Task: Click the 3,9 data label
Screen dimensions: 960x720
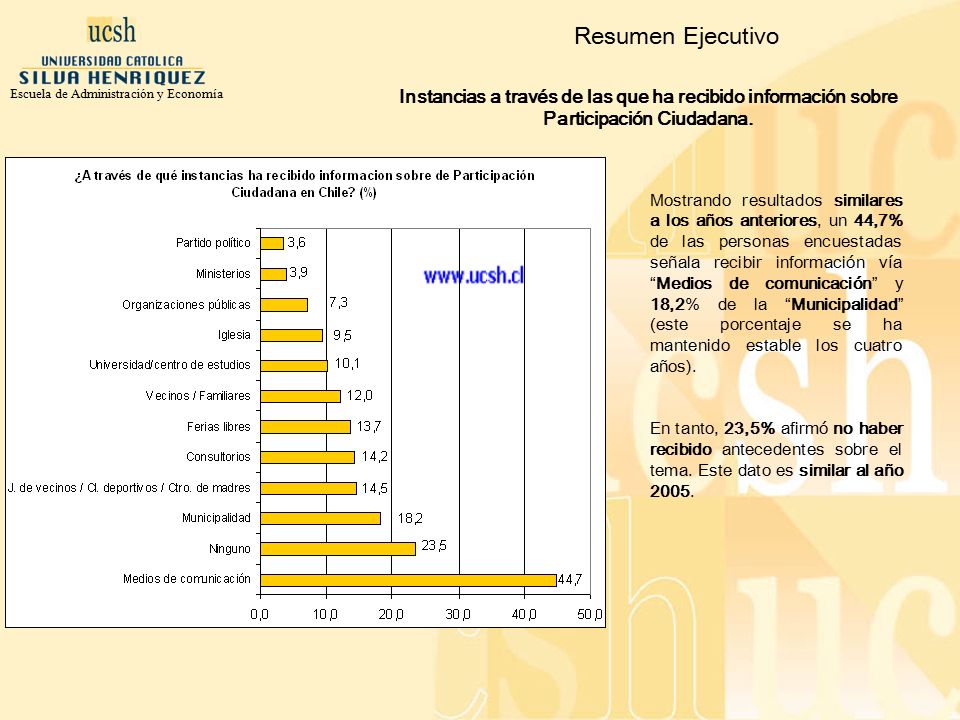Action: click(298, 272)
